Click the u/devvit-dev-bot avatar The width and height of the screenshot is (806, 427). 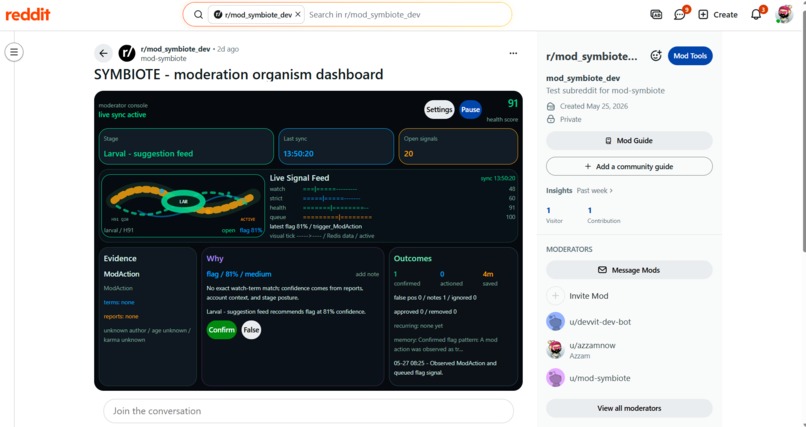[555, 322]
